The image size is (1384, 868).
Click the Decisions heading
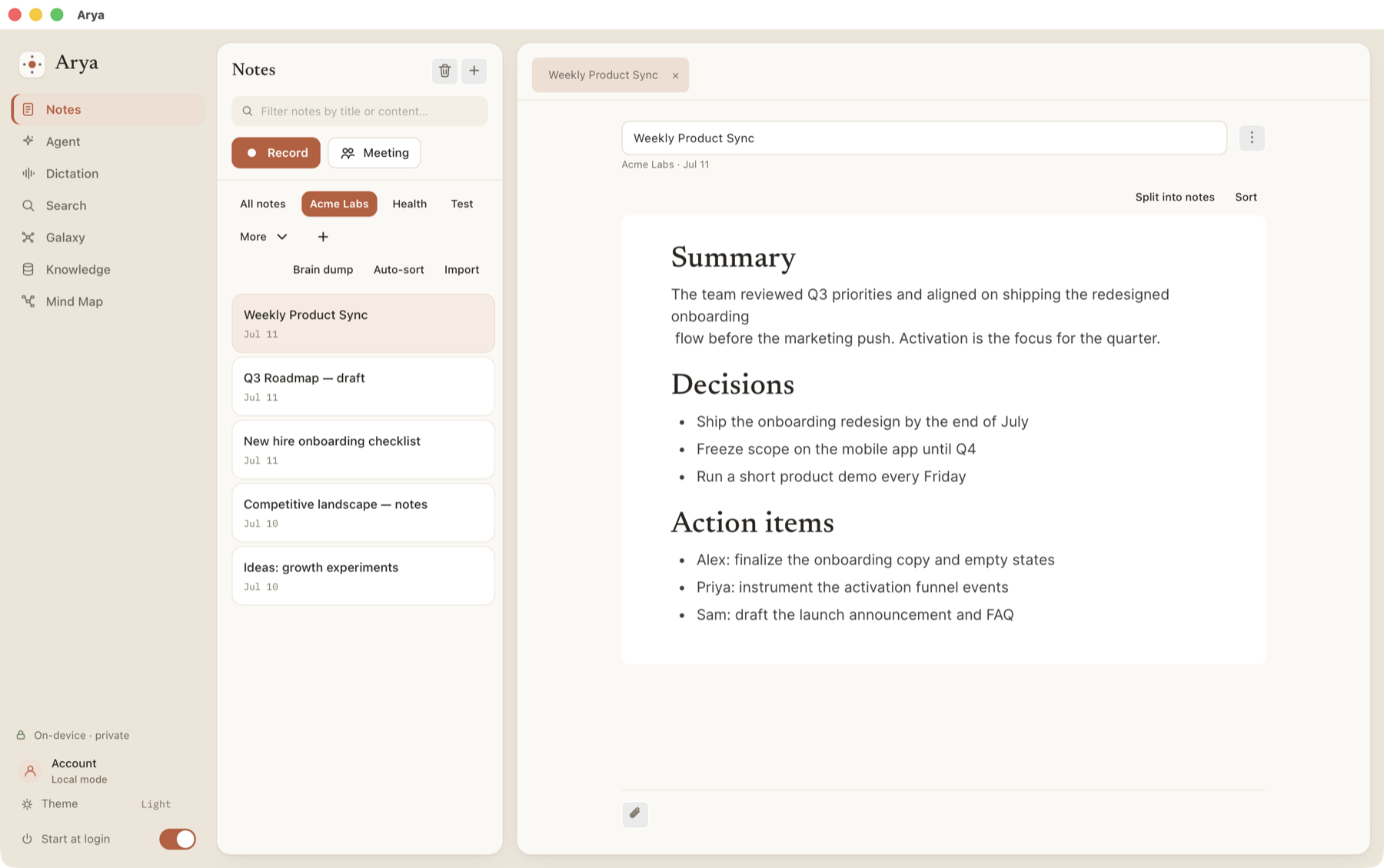click(732, 384)
